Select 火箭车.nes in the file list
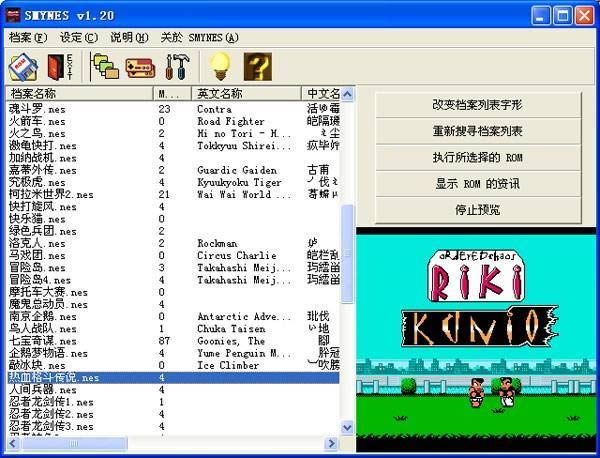This screenshot has width=600, height=458. (37, 121)
